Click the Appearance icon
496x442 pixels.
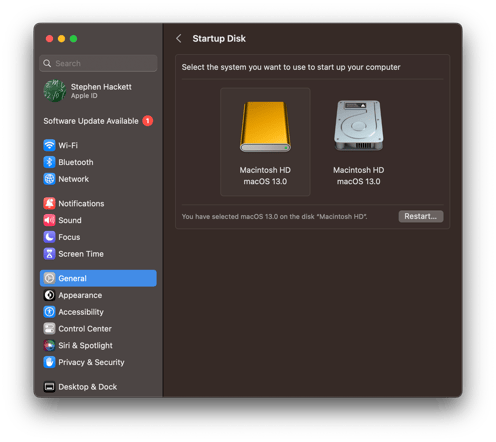click(49, 295)
